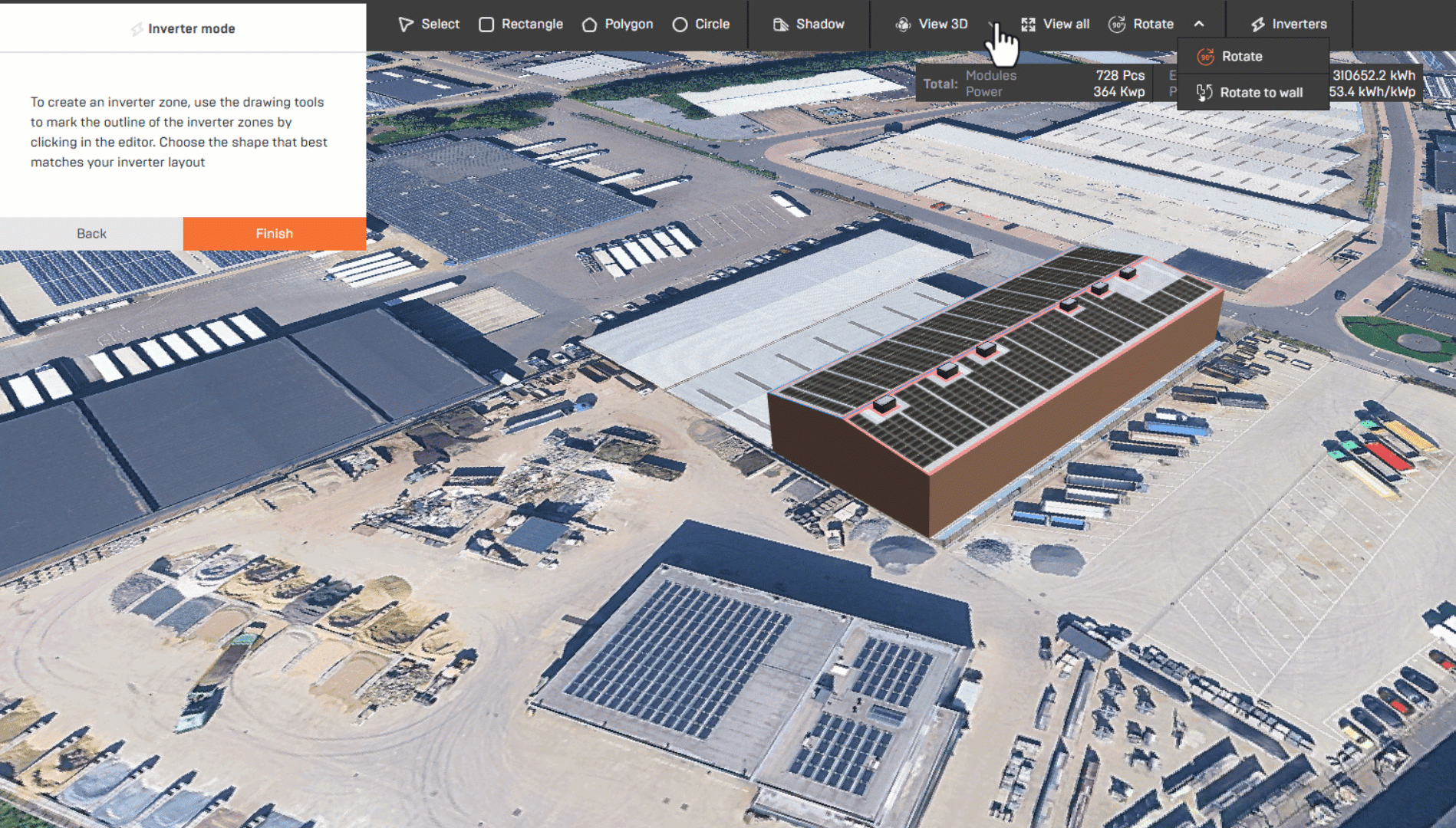Switch to View 3D mode
Screen dimensions: 1456x828
(931, 25)
